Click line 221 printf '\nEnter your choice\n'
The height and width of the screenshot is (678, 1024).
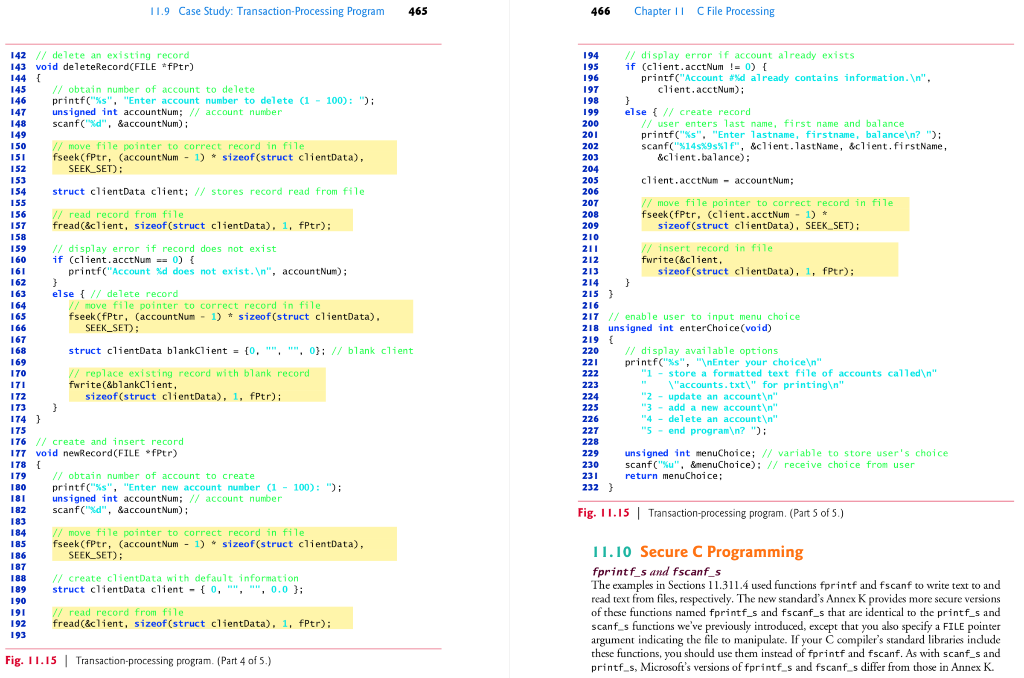tap(723, 362)
